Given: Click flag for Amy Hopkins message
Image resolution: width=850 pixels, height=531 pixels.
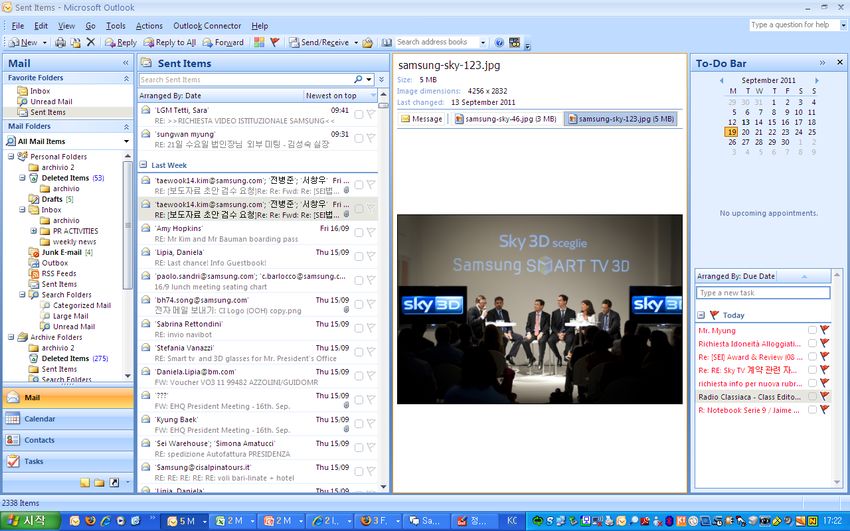Looking at the screenshot, I should (371, 232).
